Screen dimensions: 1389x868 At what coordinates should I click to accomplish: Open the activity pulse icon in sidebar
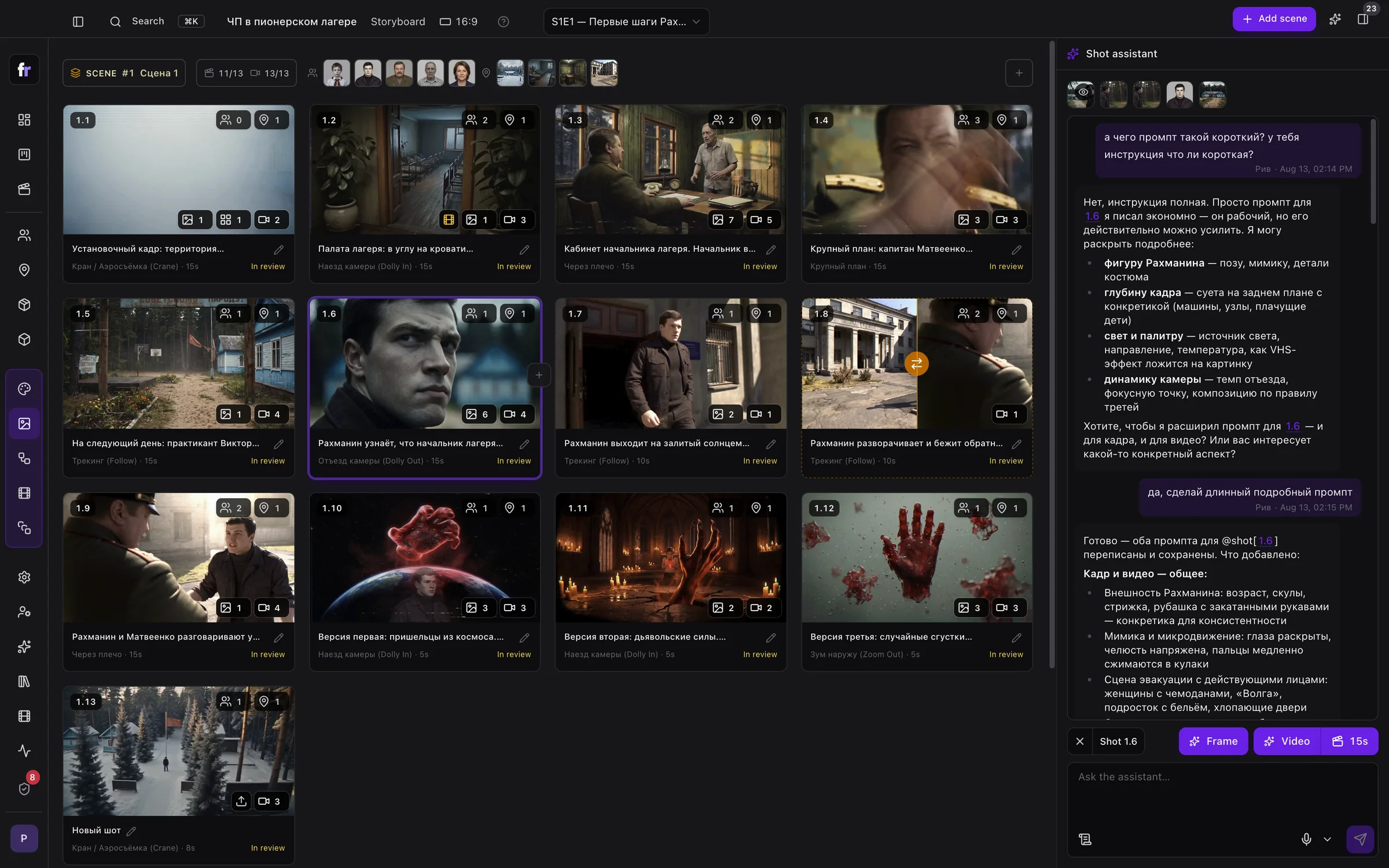24,751
